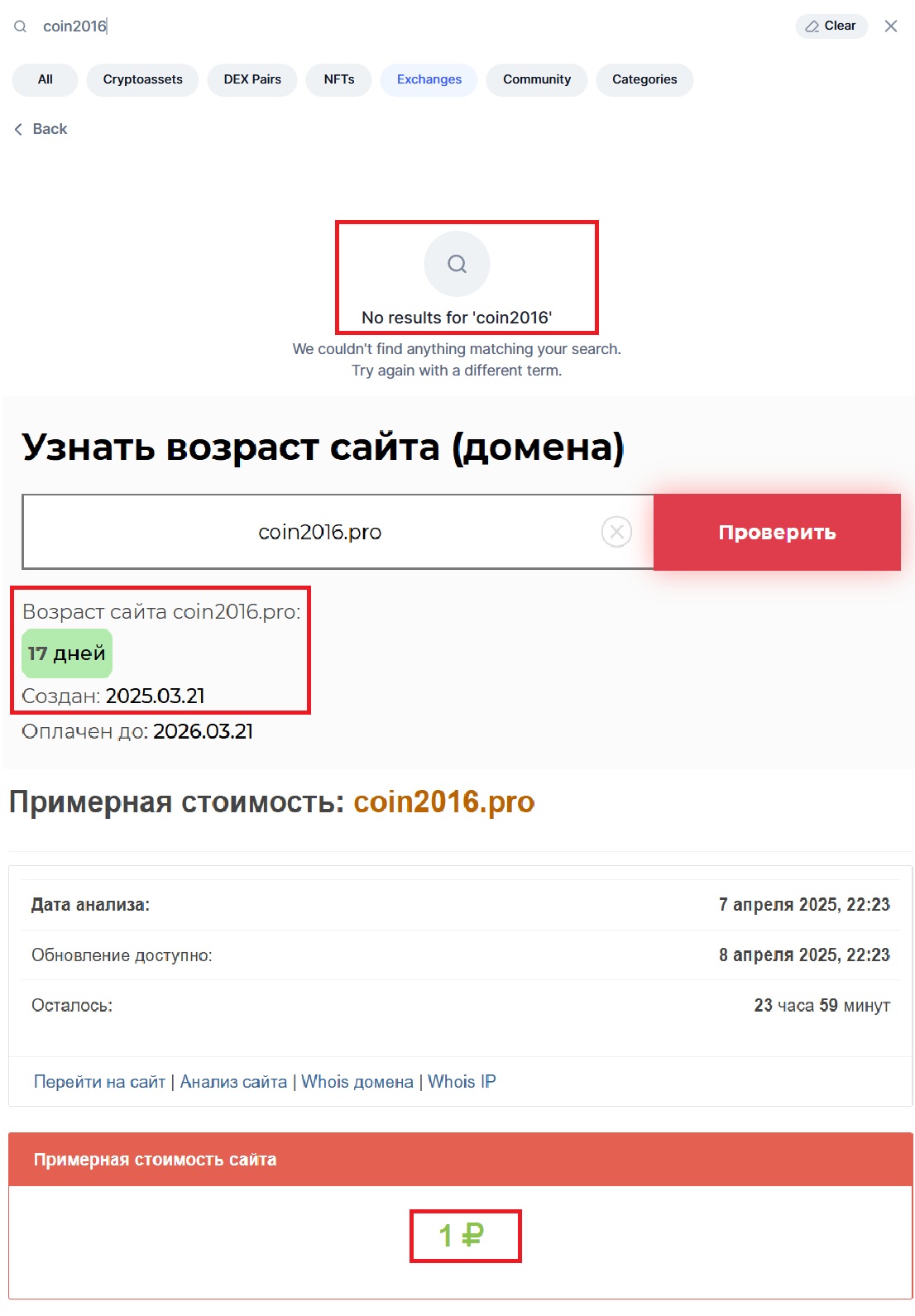Click the large magnifier icon above No results
The height and width of the screenshot is (1316, 915).
click(x=457, y=264)
